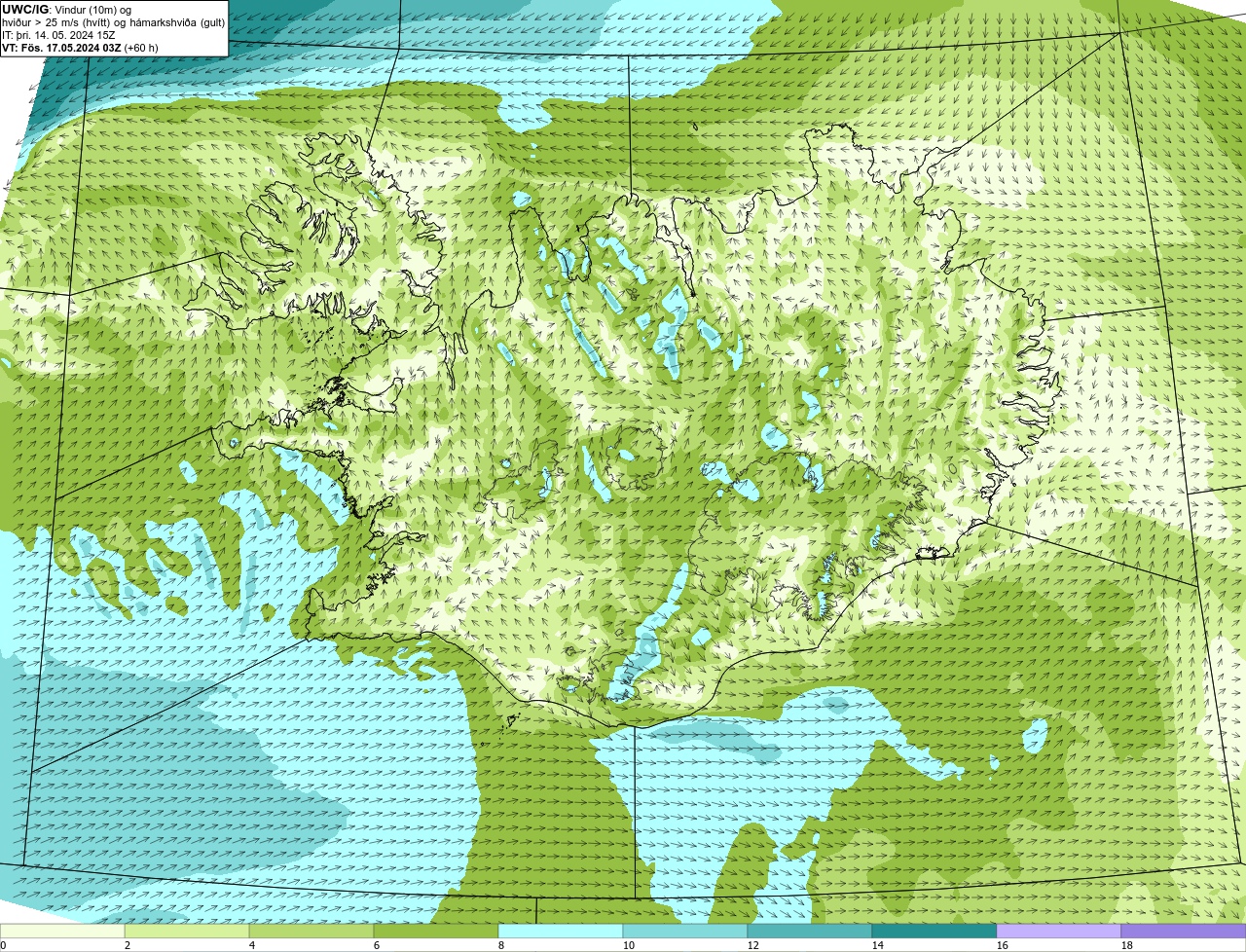Click the valid time 'VT: Fös. 17.05.2024 03Z (+60 h)'
1246x952 pixels.
(x=80, y=48)
